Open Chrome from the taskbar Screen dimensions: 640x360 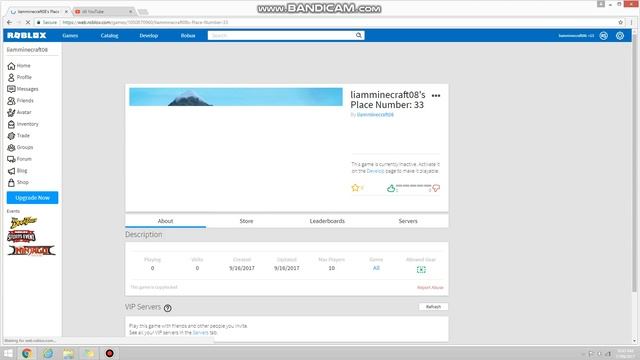click(27, 353)
